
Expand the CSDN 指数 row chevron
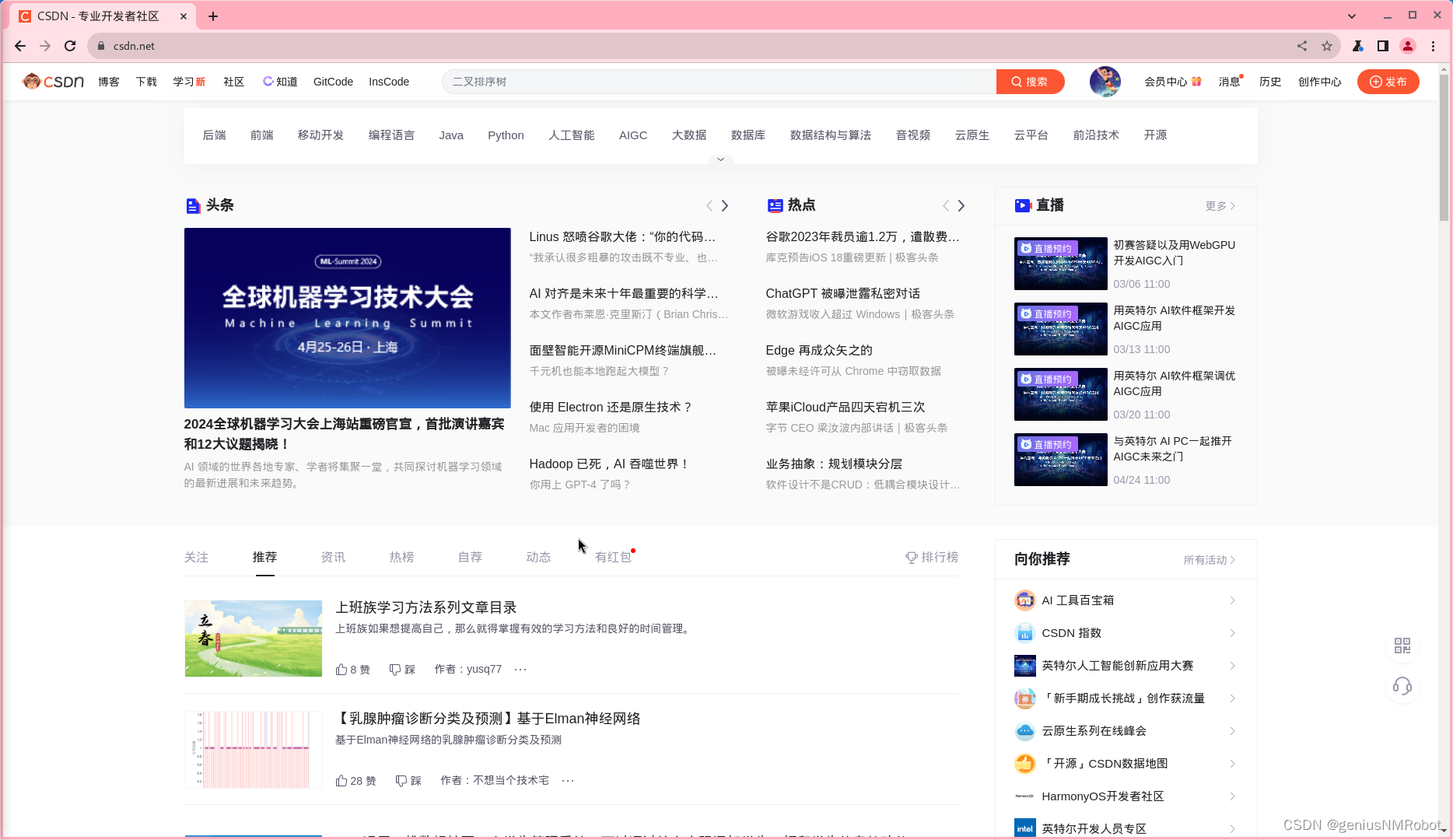pyautogui.click(x=1232, y=633)
